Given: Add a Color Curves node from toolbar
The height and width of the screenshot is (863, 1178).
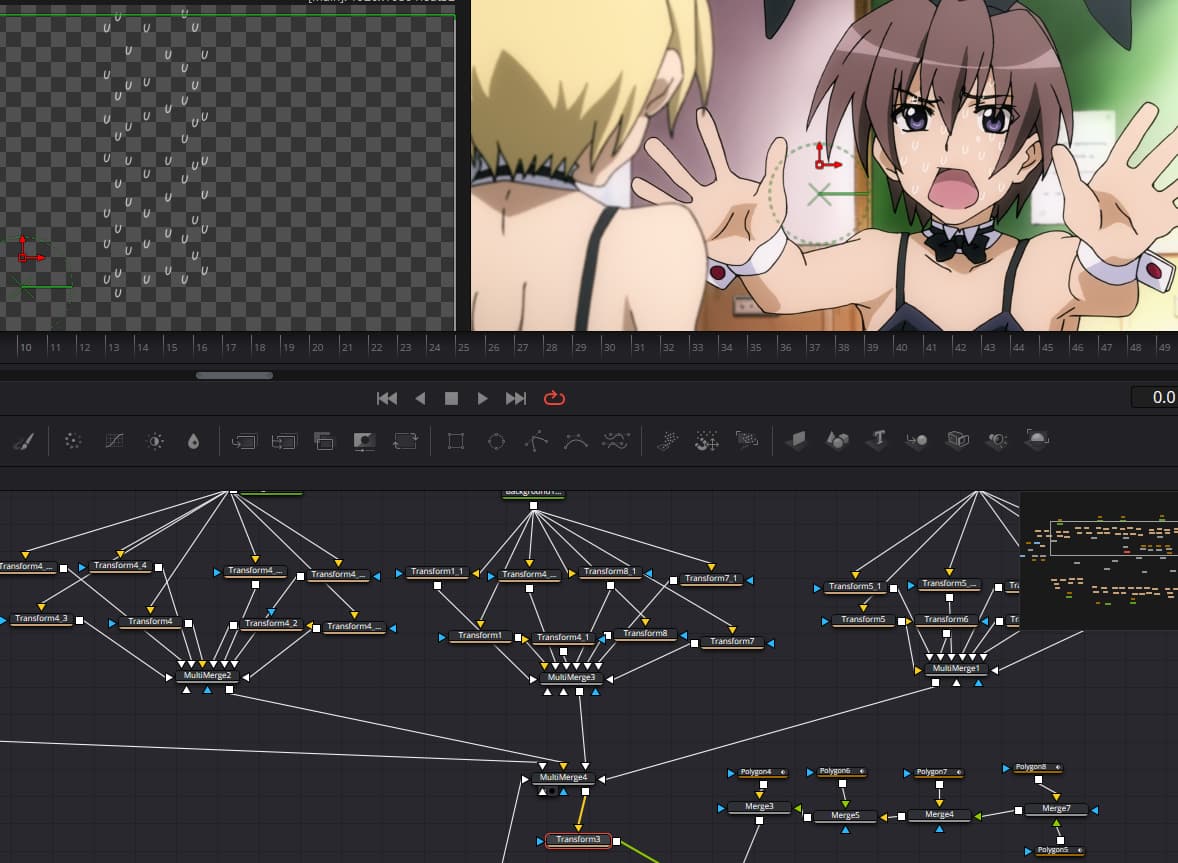Looking at the screenshot, I should click(114, 441).
